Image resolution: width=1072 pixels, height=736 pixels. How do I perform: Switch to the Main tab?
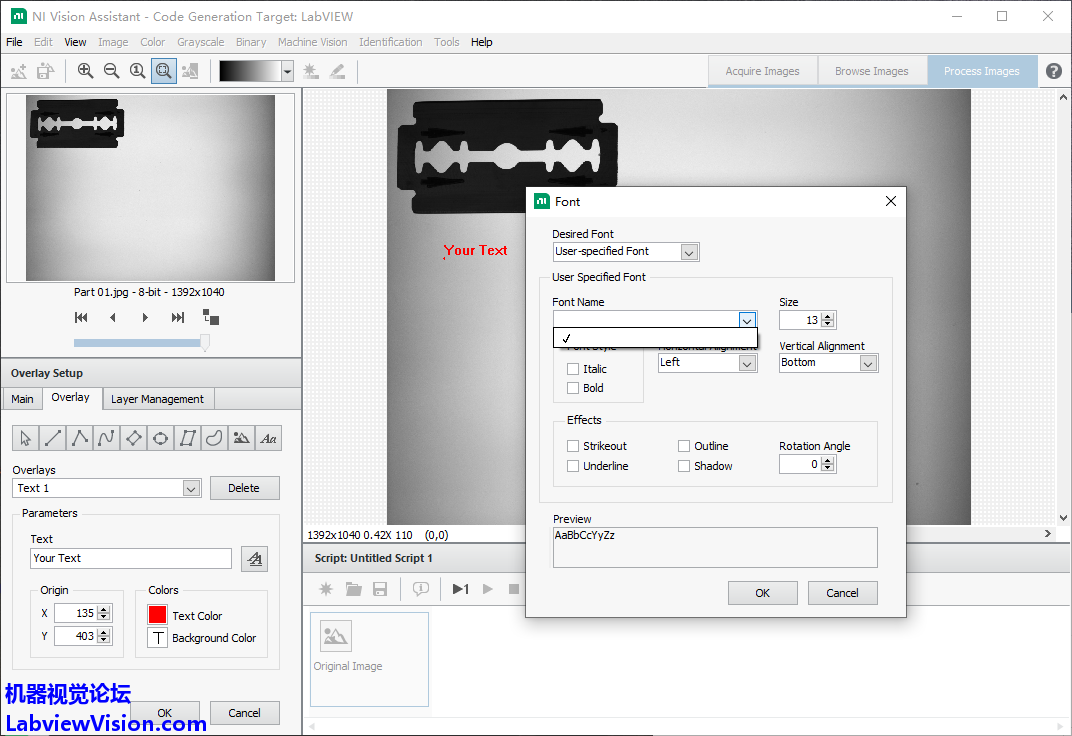[x=22, y=399]
